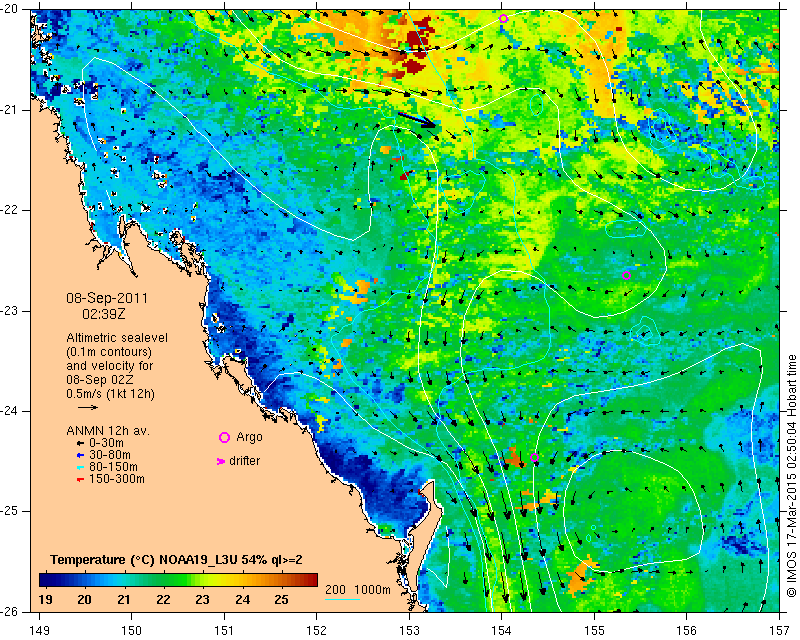Select the Argo float marker near 155.3E, 22.6S
Screen dimensions: 800x640
[x=627, y=276]
